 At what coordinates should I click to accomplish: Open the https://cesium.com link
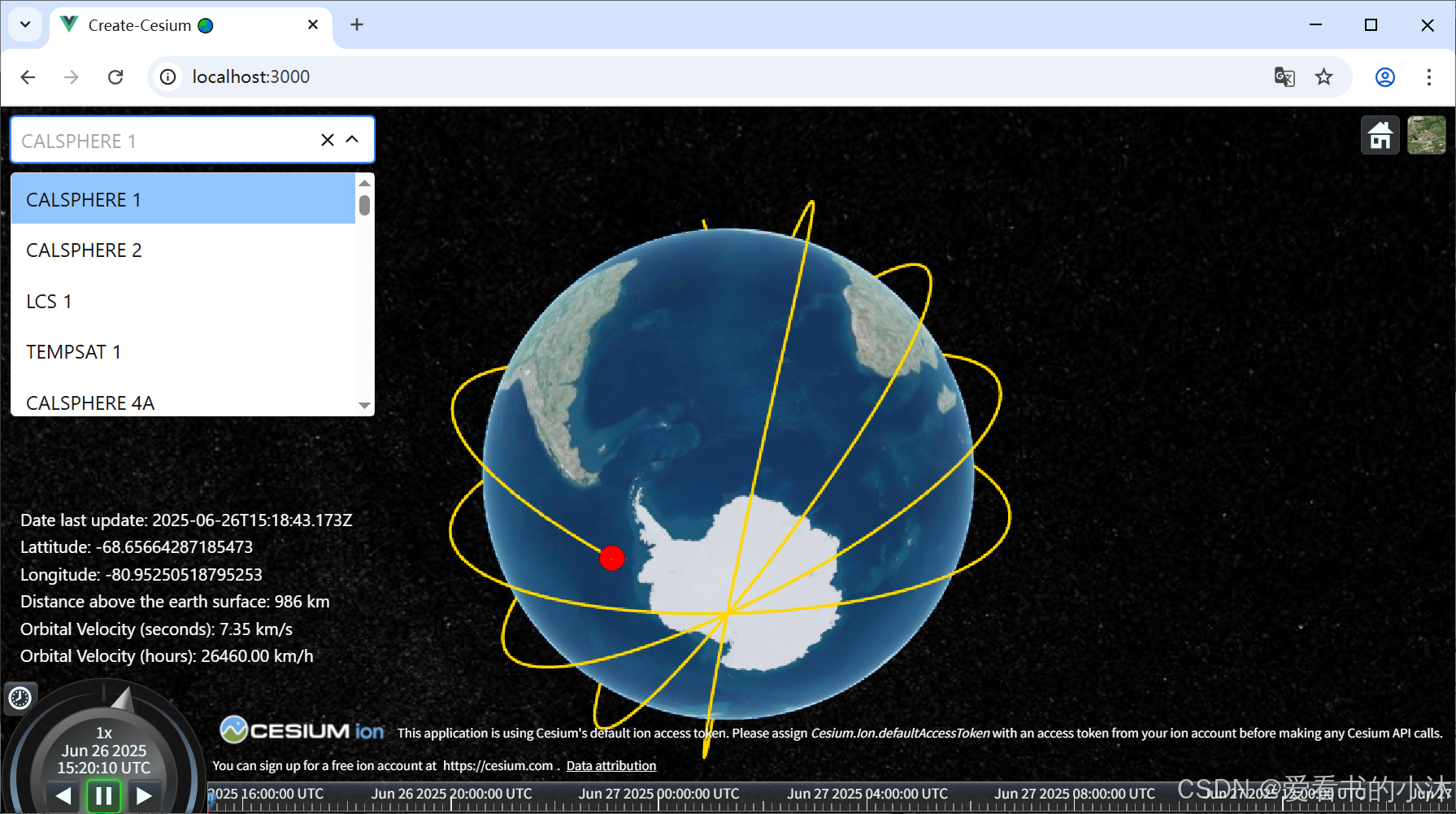point(498,766)
